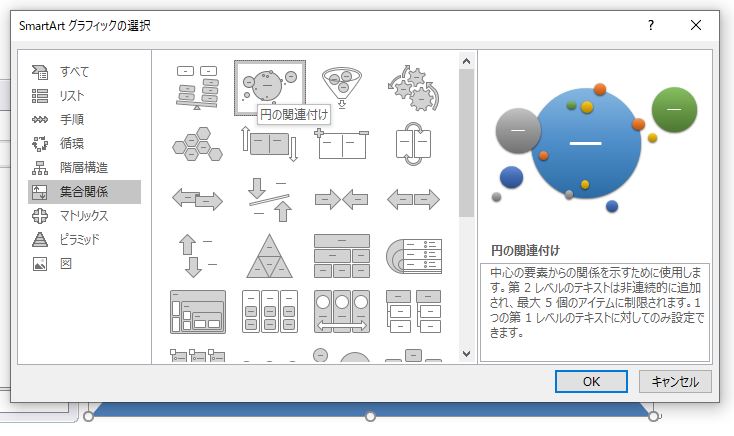Screen dimensions: 734x436
Task: Select the three-circle column arrow layout
Action: click(x=342, y=312)
